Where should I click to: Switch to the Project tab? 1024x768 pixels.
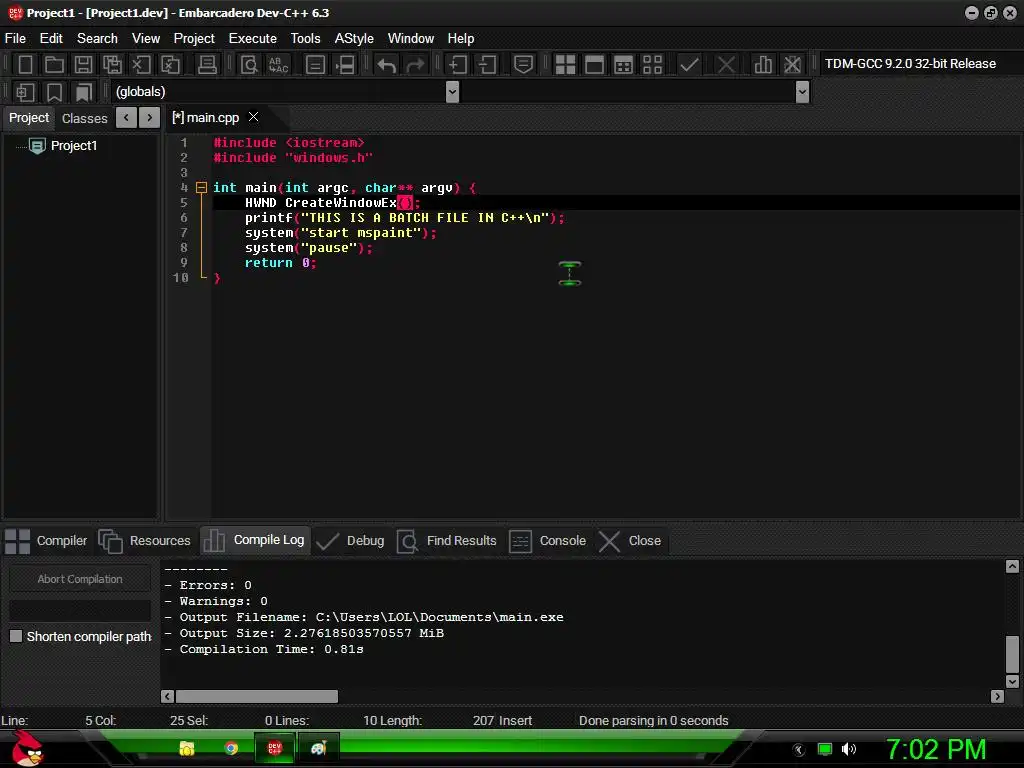(29, 118)
